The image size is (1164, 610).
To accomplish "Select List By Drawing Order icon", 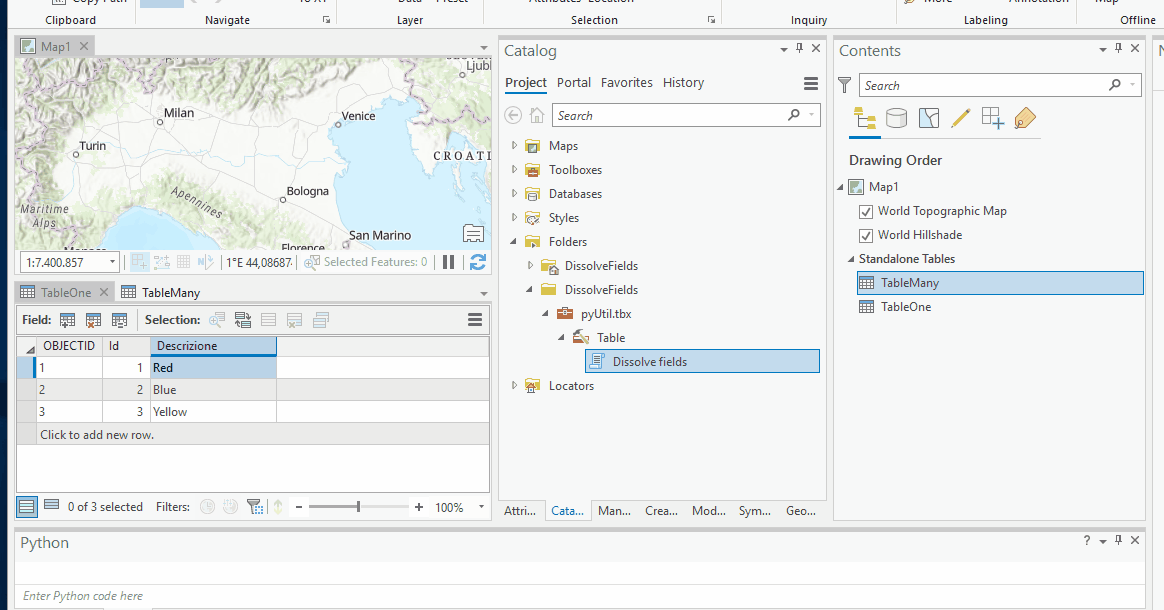I will click(864, 118).
